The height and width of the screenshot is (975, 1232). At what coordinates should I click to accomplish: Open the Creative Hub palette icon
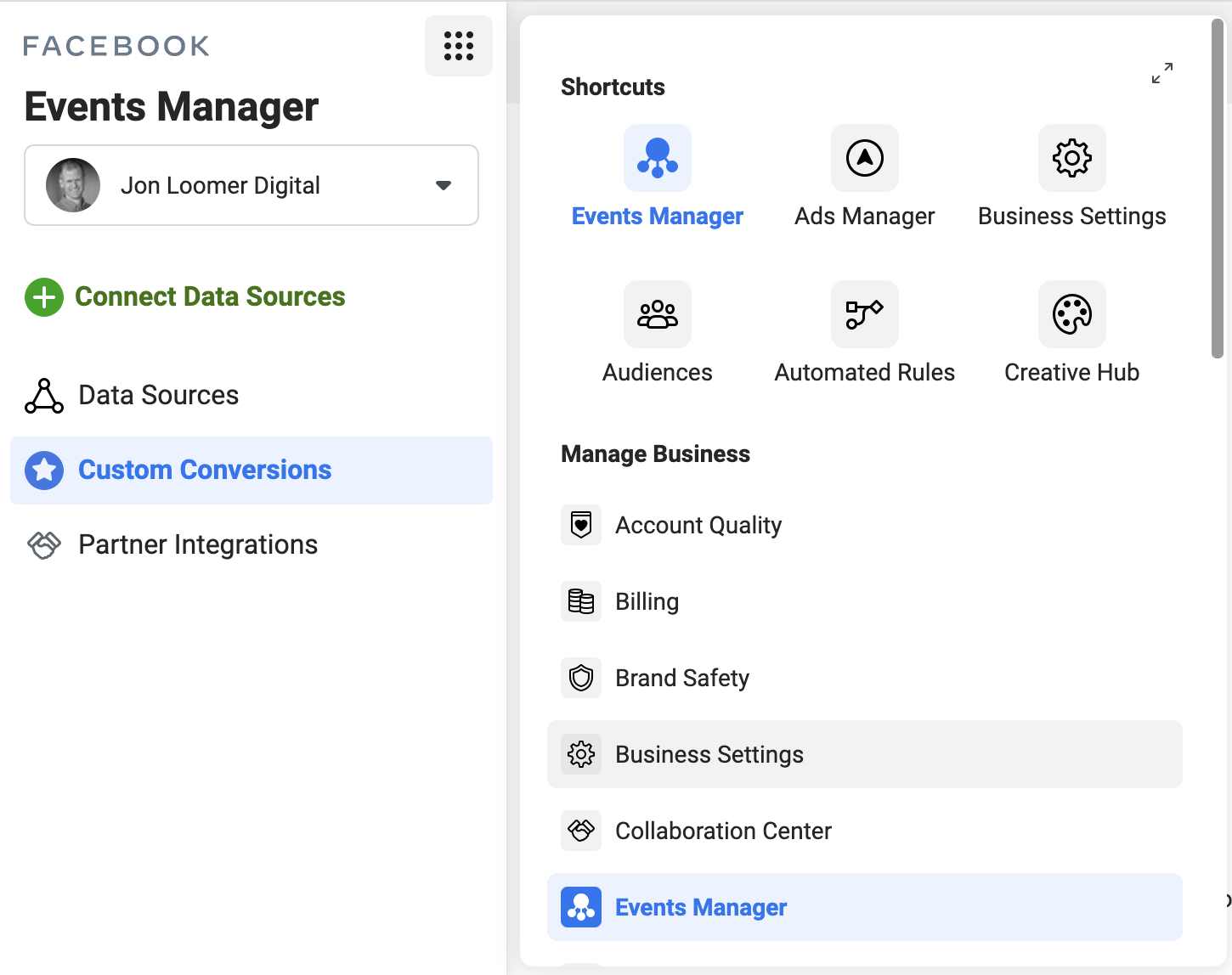1072,314
